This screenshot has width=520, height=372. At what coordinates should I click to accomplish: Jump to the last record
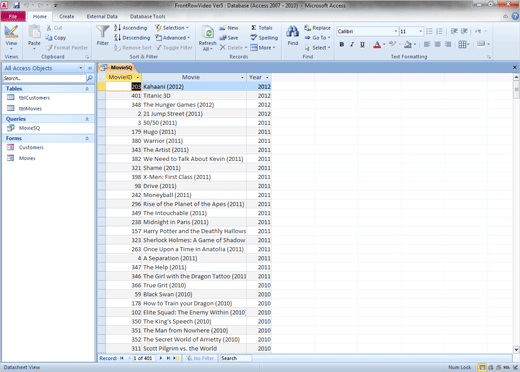click(x=168, y=358)
